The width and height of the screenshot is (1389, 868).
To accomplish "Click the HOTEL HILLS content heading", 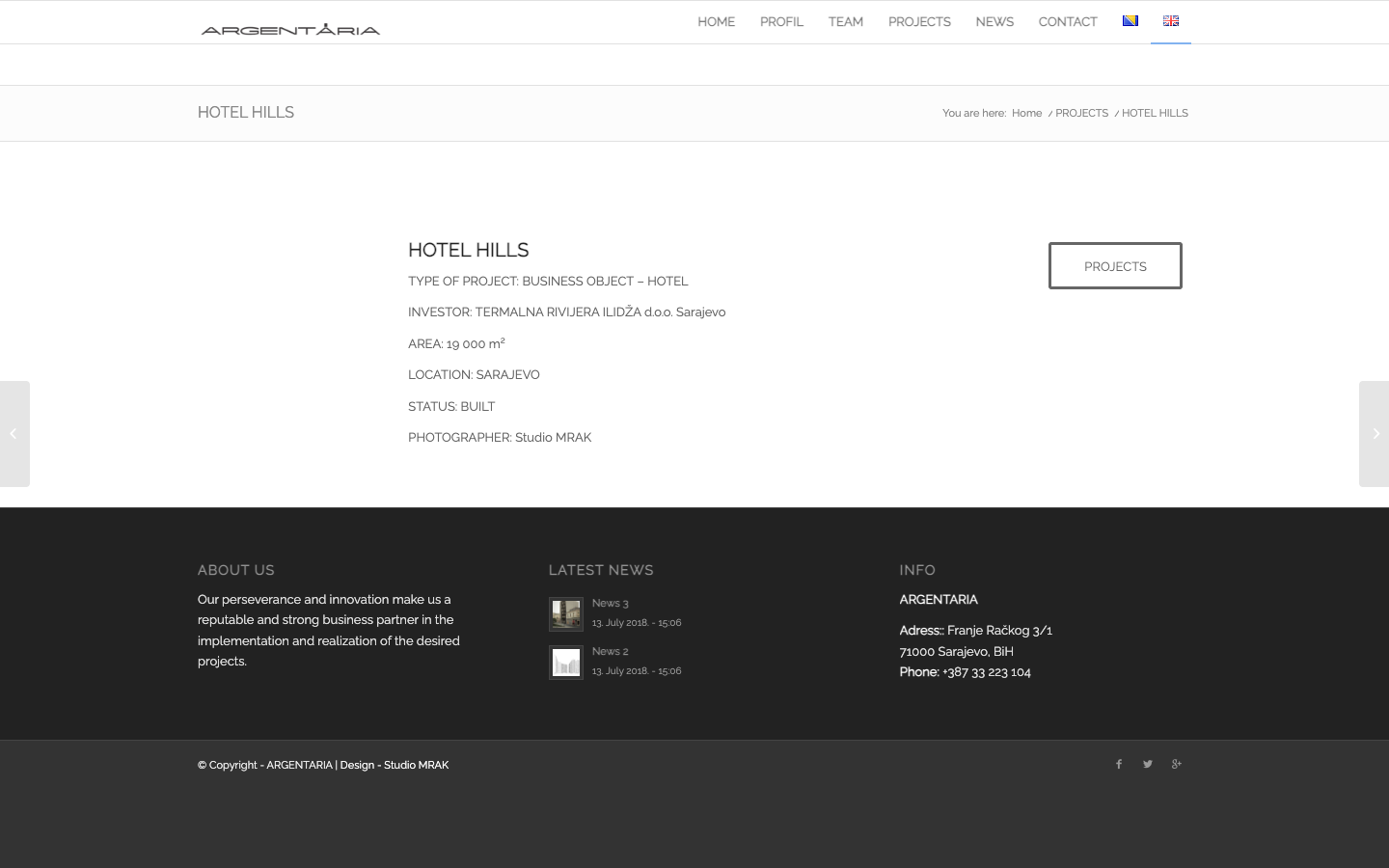I will [469, 250].
